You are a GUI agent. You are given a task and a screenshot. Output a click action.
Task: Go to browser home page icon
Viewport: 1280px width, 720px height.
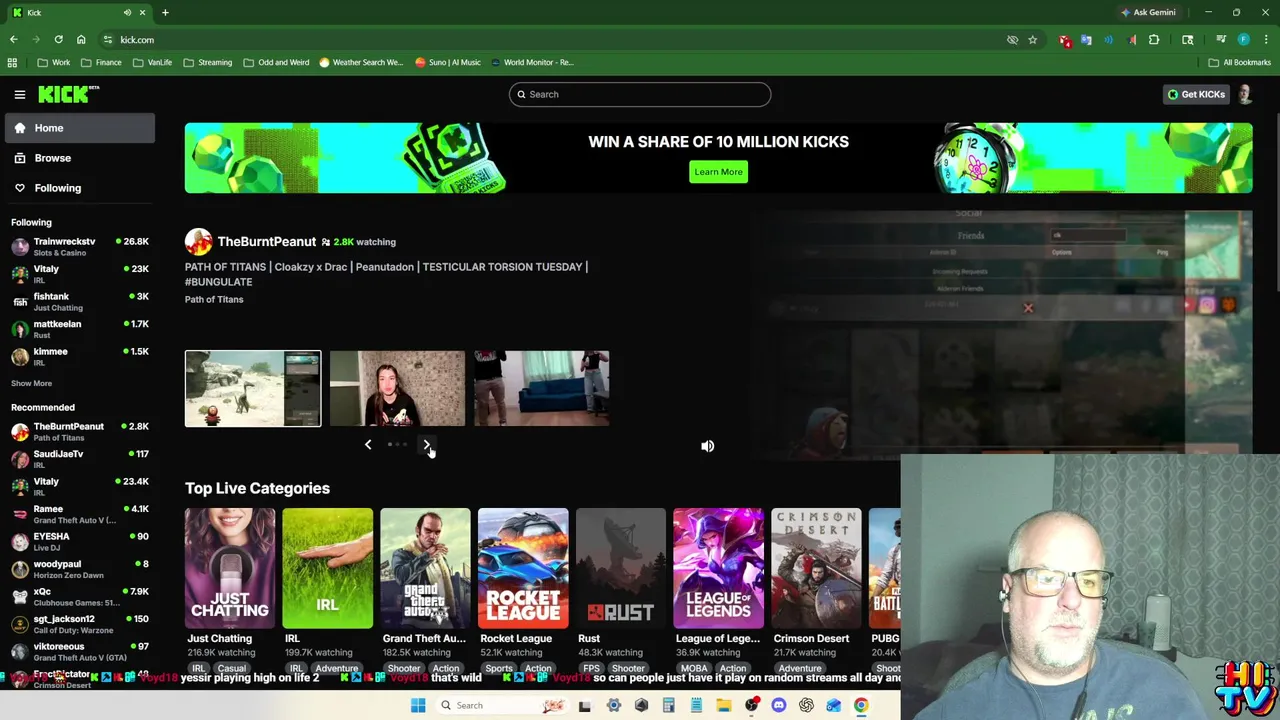click(x=81, y=39)
